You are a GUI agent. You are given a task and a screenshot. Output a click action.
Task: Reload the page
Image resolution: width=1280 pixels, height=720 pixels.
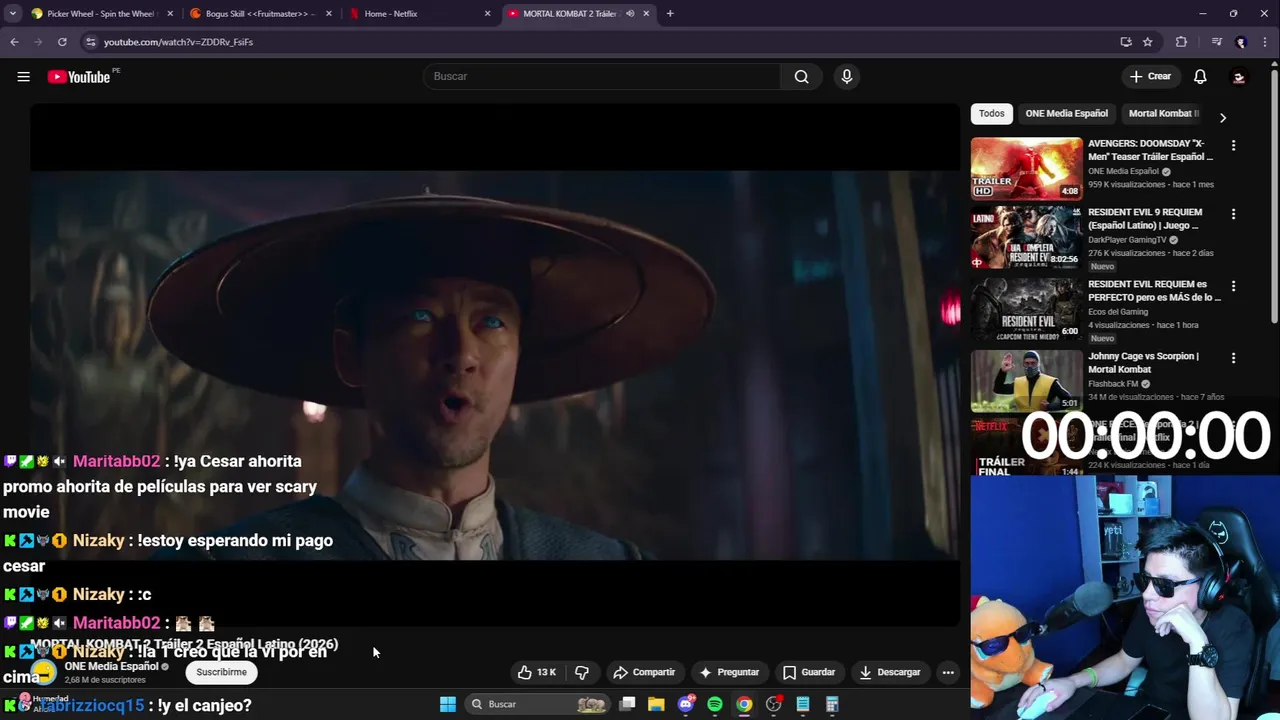(62, 42)
